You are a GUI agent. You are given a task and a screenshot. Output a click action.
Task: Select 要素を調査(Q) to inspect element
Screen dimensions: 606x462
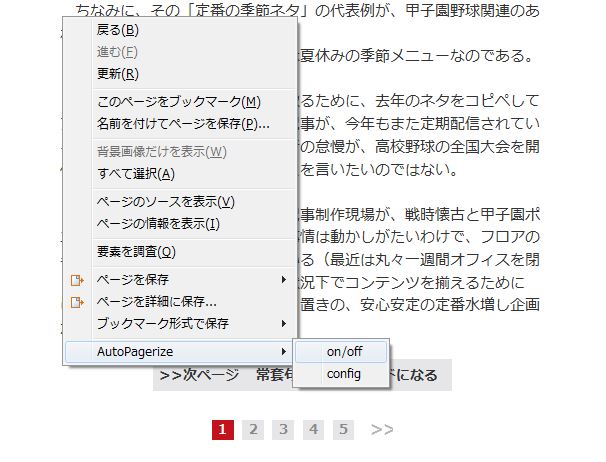coord(135,252)
